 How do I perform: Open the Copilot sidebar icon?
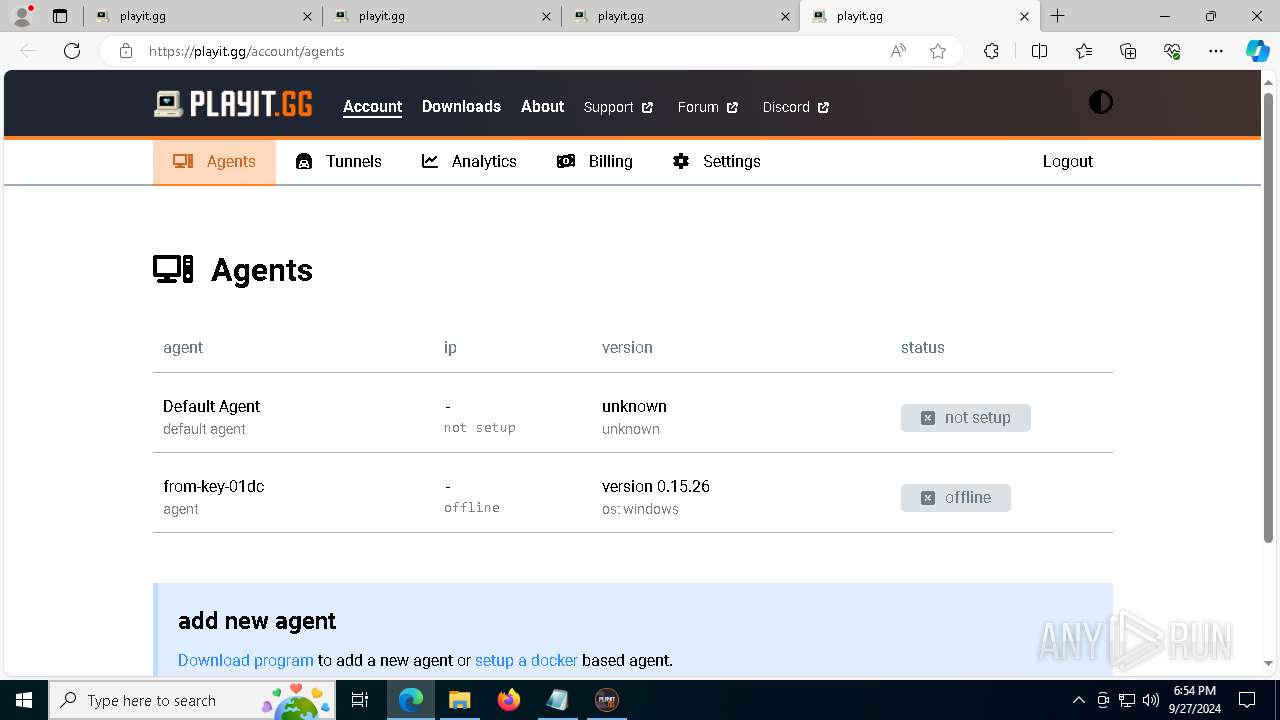coord(1257,51)
